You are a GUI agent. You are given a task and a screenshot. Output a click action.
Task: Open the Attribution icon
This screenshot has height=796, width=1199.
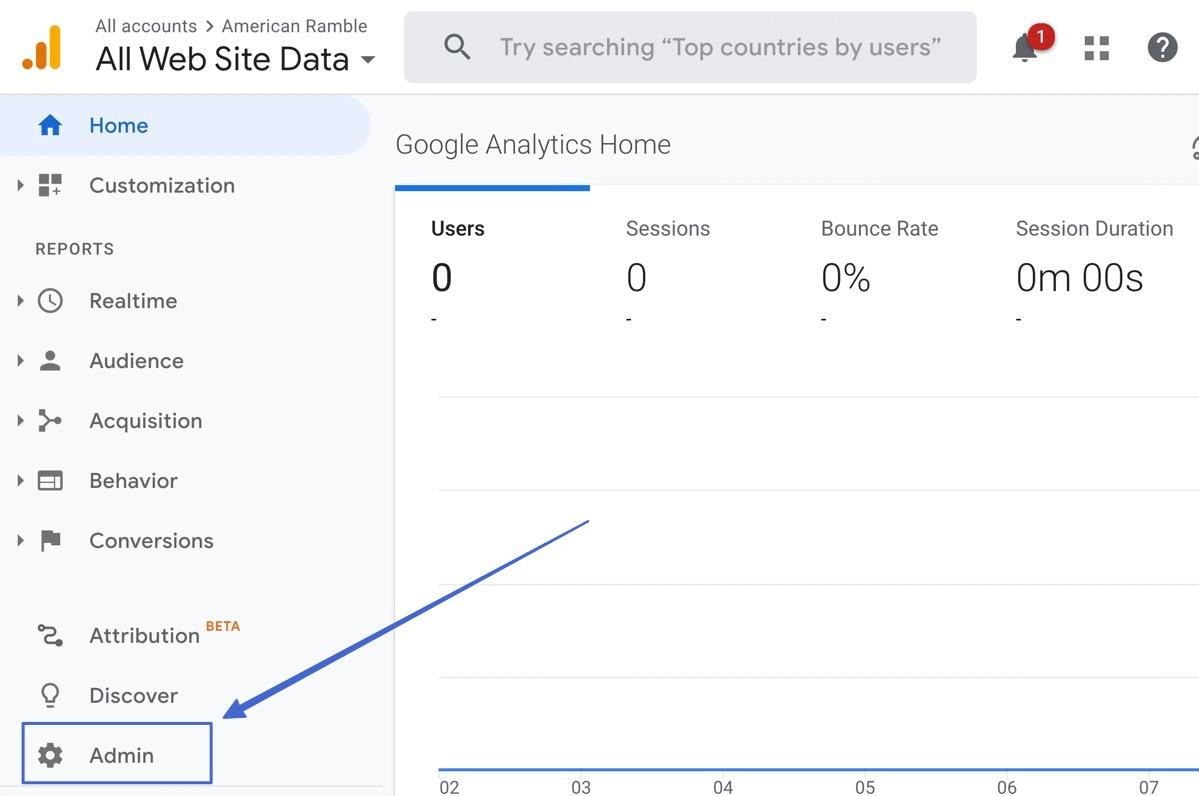point(50,635)
